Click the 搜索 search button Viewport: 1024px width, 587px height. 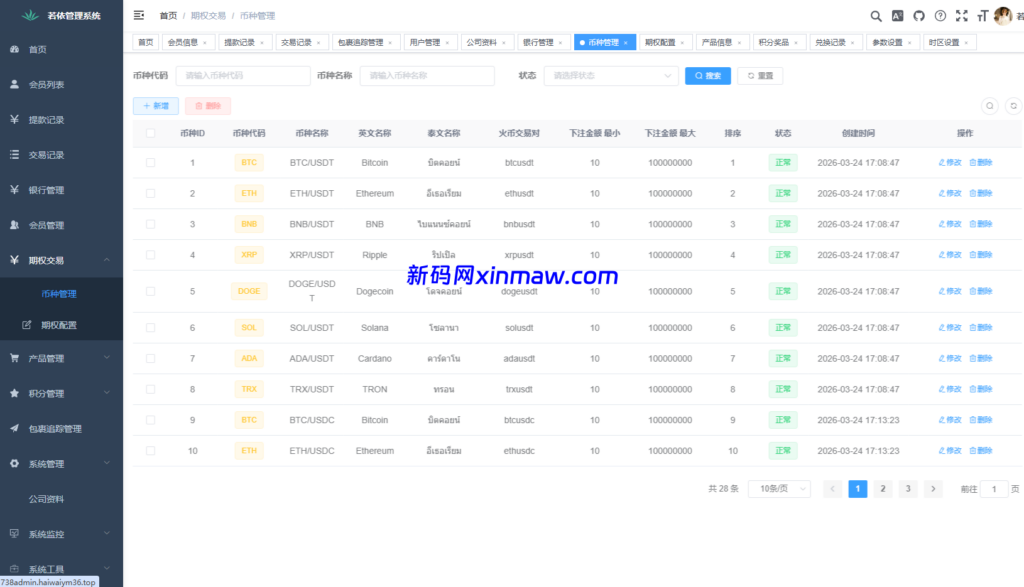[x=708, y=76]
